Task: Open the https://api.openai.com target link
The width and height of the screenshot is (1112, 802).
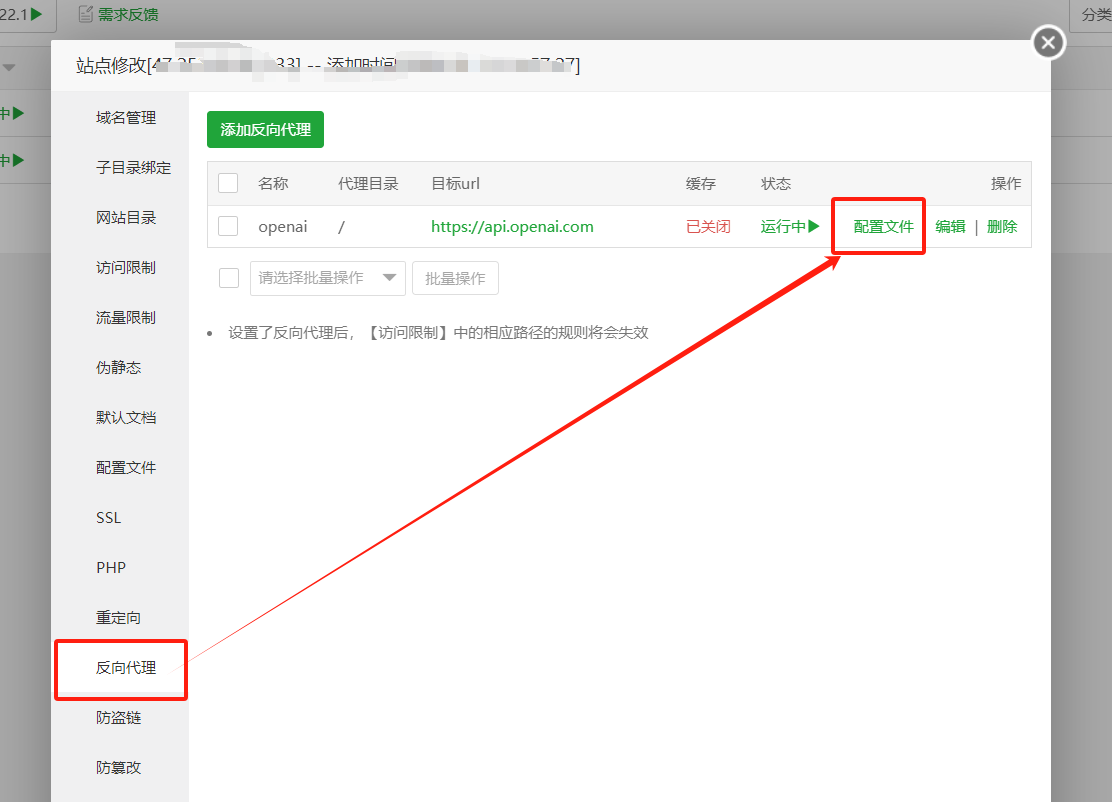Action: [x=512, y=227]
